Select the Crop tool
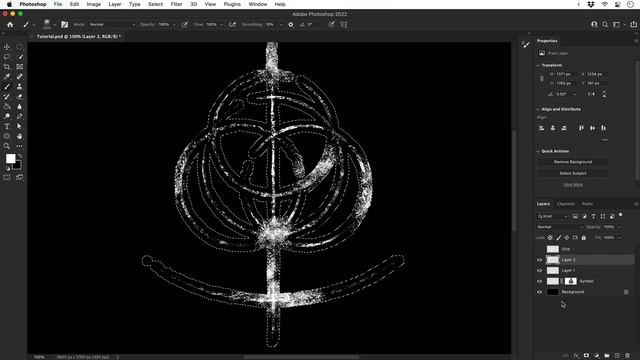Viewport: 640px width, 360px height. 7,67
